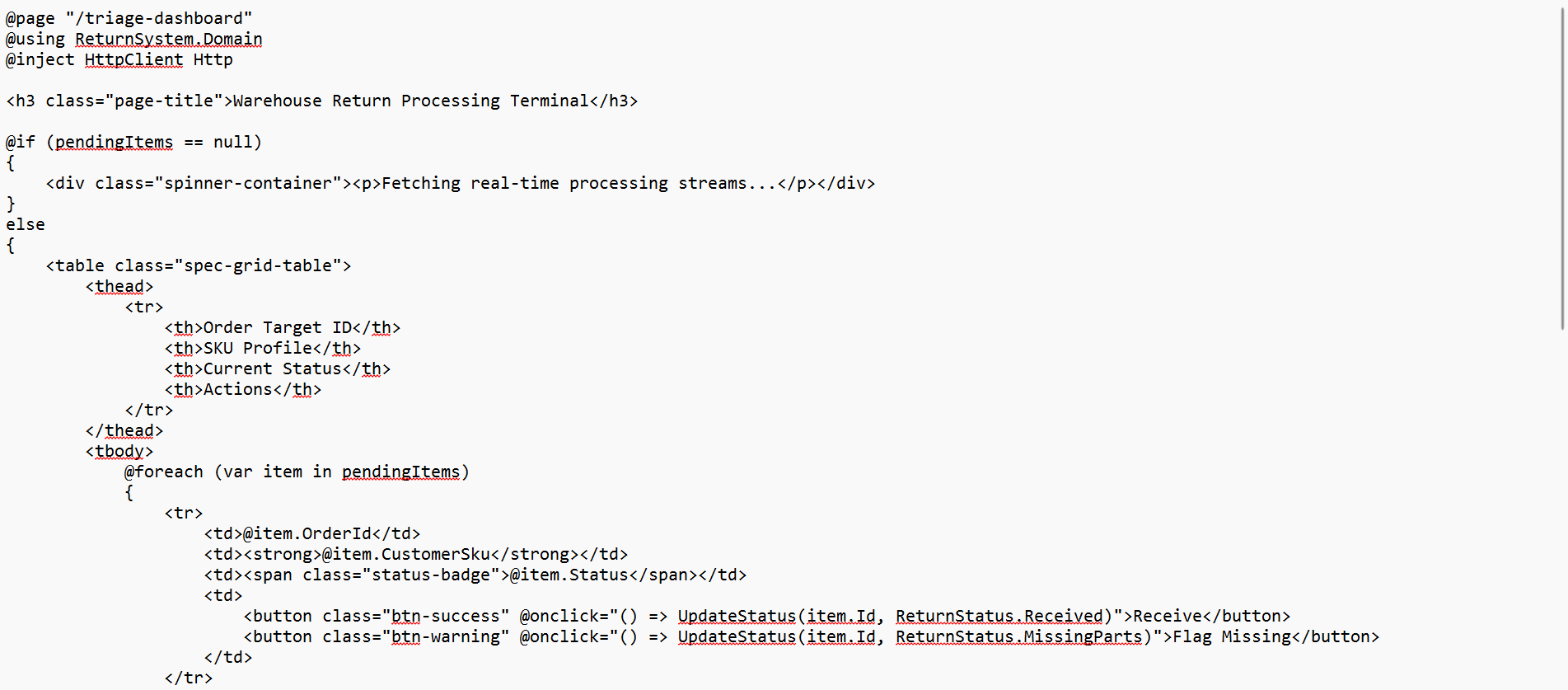Click ReturnStatus.Received in the button line
The width and height of the screenshot is (1568, 690).
999,616
